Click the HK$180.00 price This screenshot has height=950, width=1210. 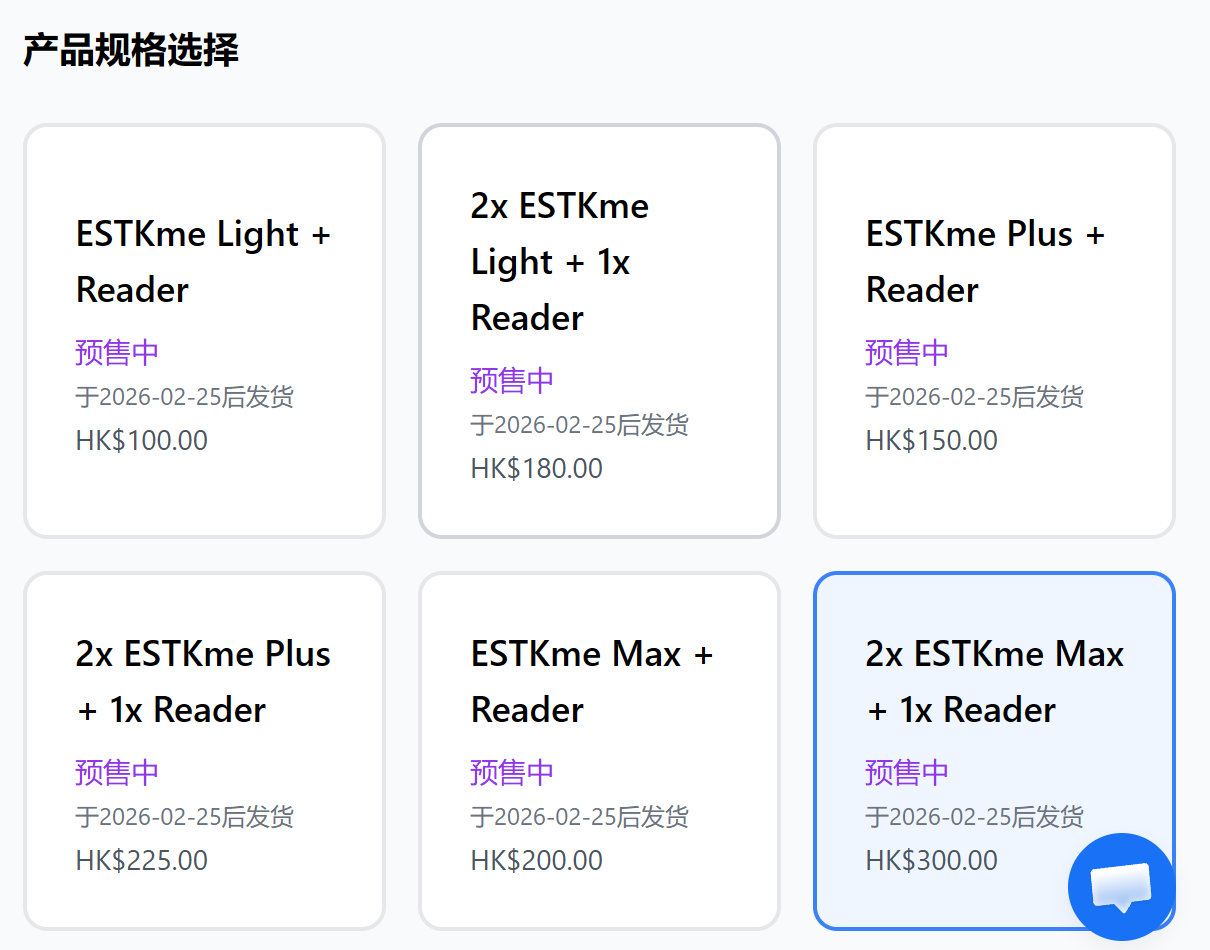(x=537, y=469)
